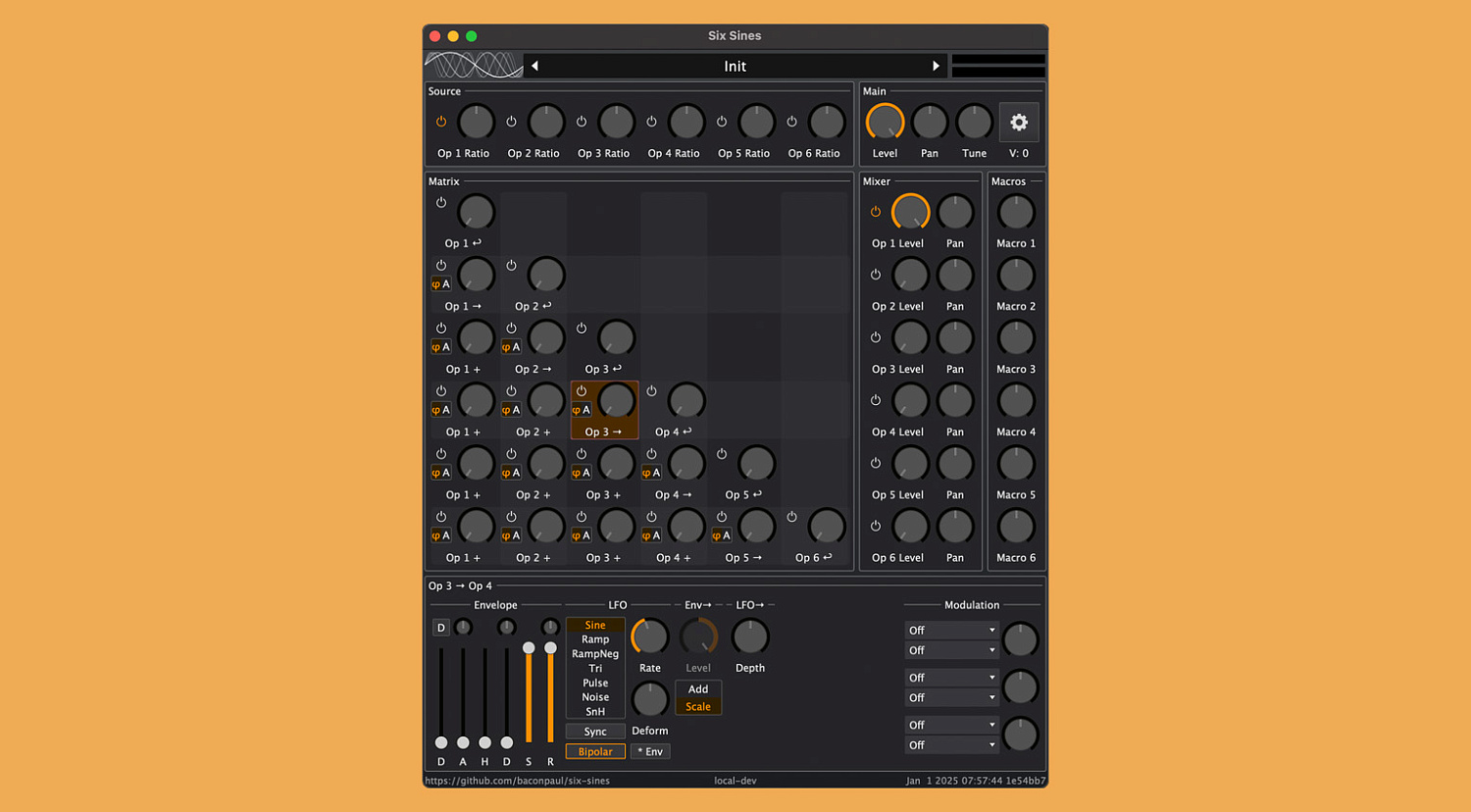Viewport: 1471px width, 812px height.
Task: Click power icon of highlighted Op 3 → node
Action: pos(582,390)
